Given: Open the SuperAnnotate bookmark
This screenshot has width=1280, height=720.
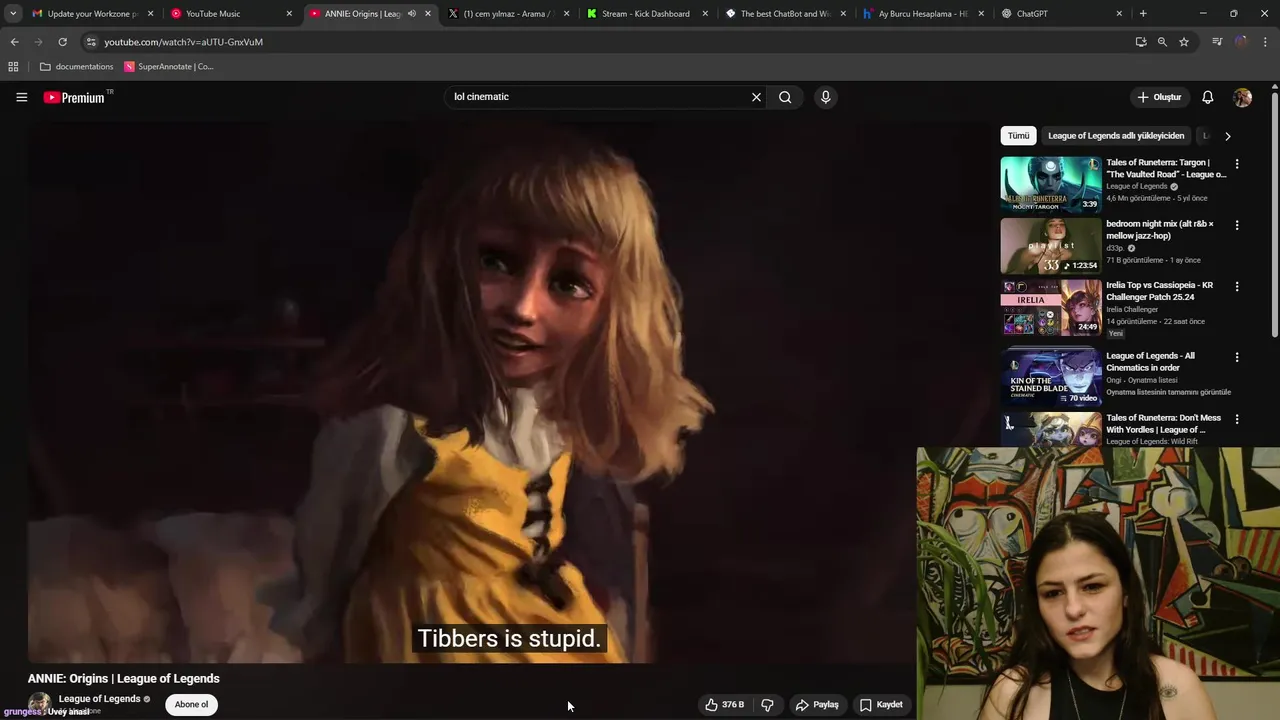Looking at the screenshot, I should click(169, 67).
